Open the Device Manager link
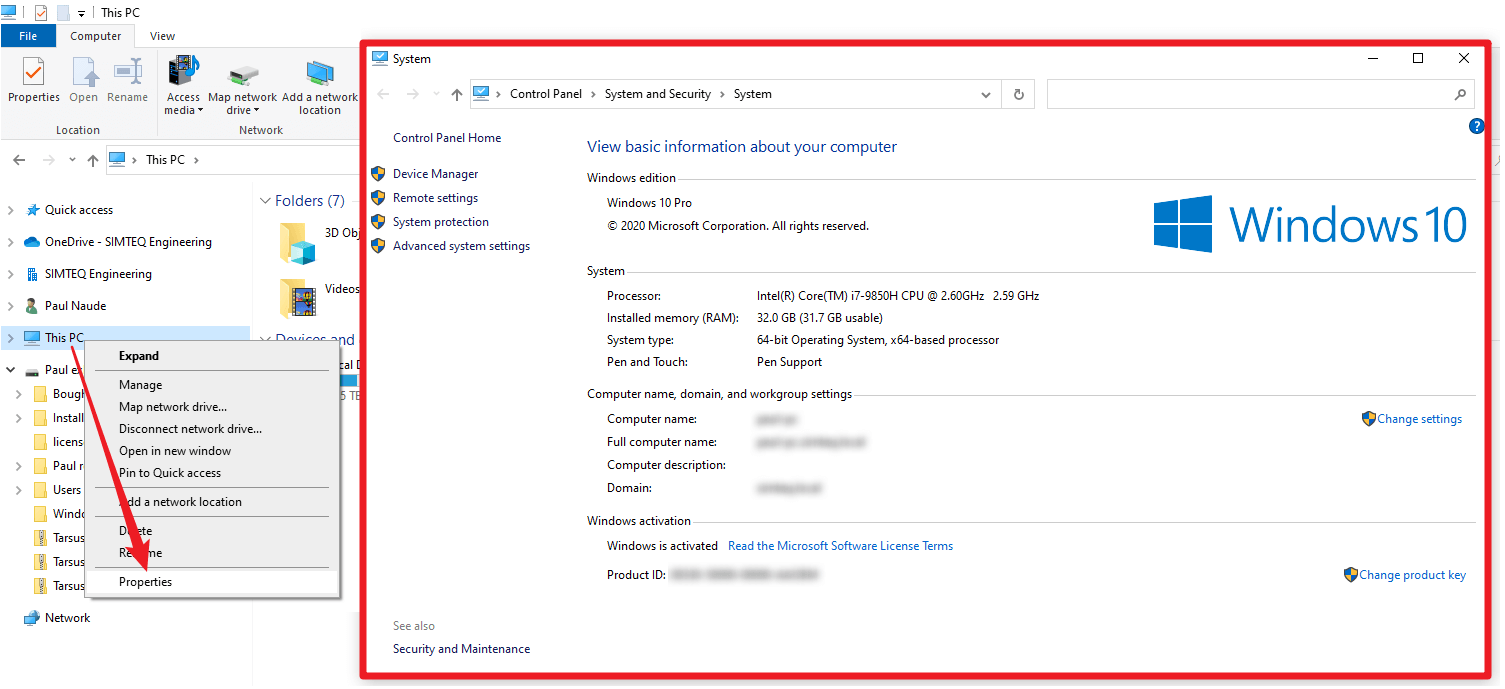 tap(435, 174)
